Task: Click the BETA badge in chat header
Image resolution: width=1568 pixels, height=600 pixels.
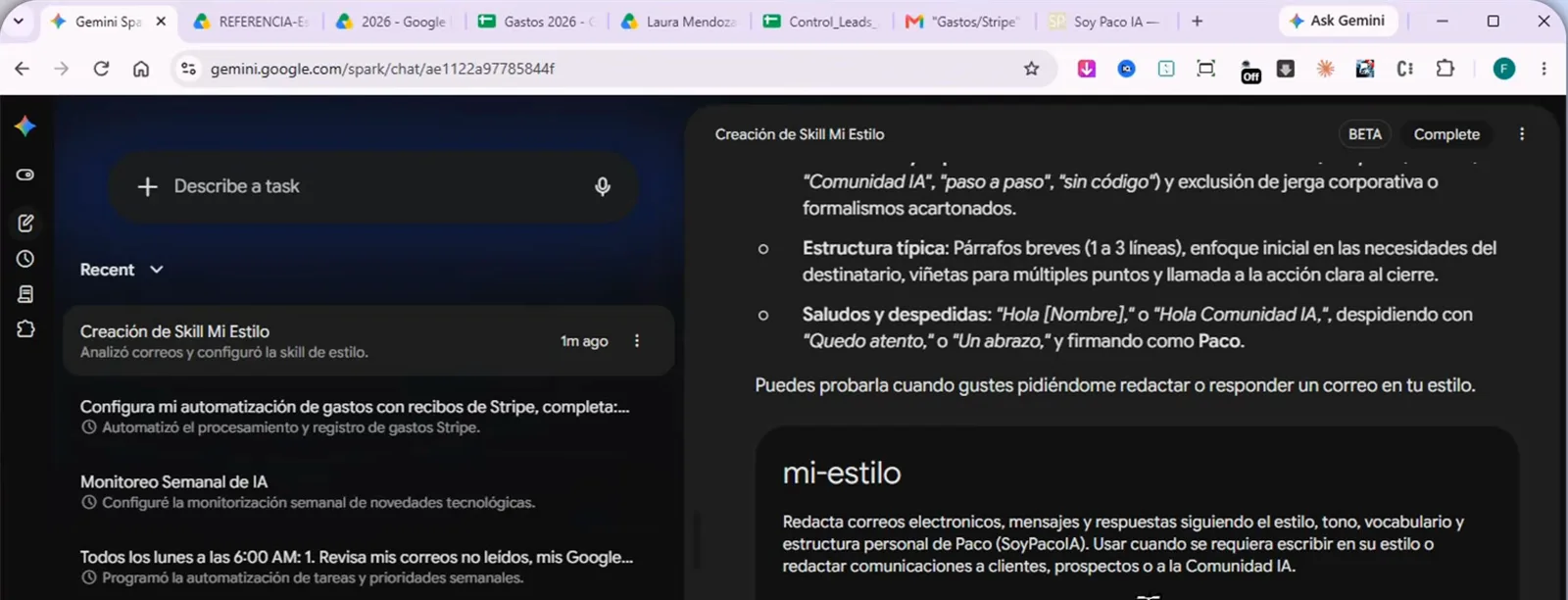Action: click(1364, 134)
